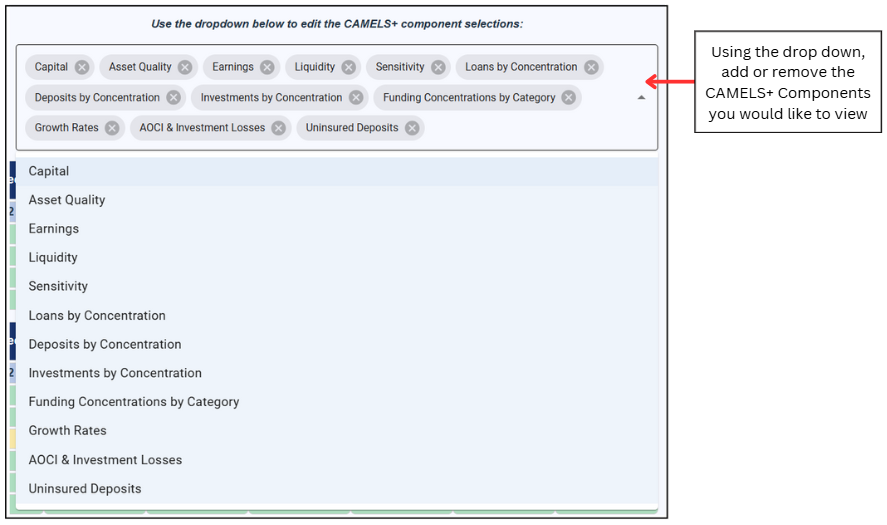
Task: Remove the Asset Quality chip via X
Action: coord(185,67)
